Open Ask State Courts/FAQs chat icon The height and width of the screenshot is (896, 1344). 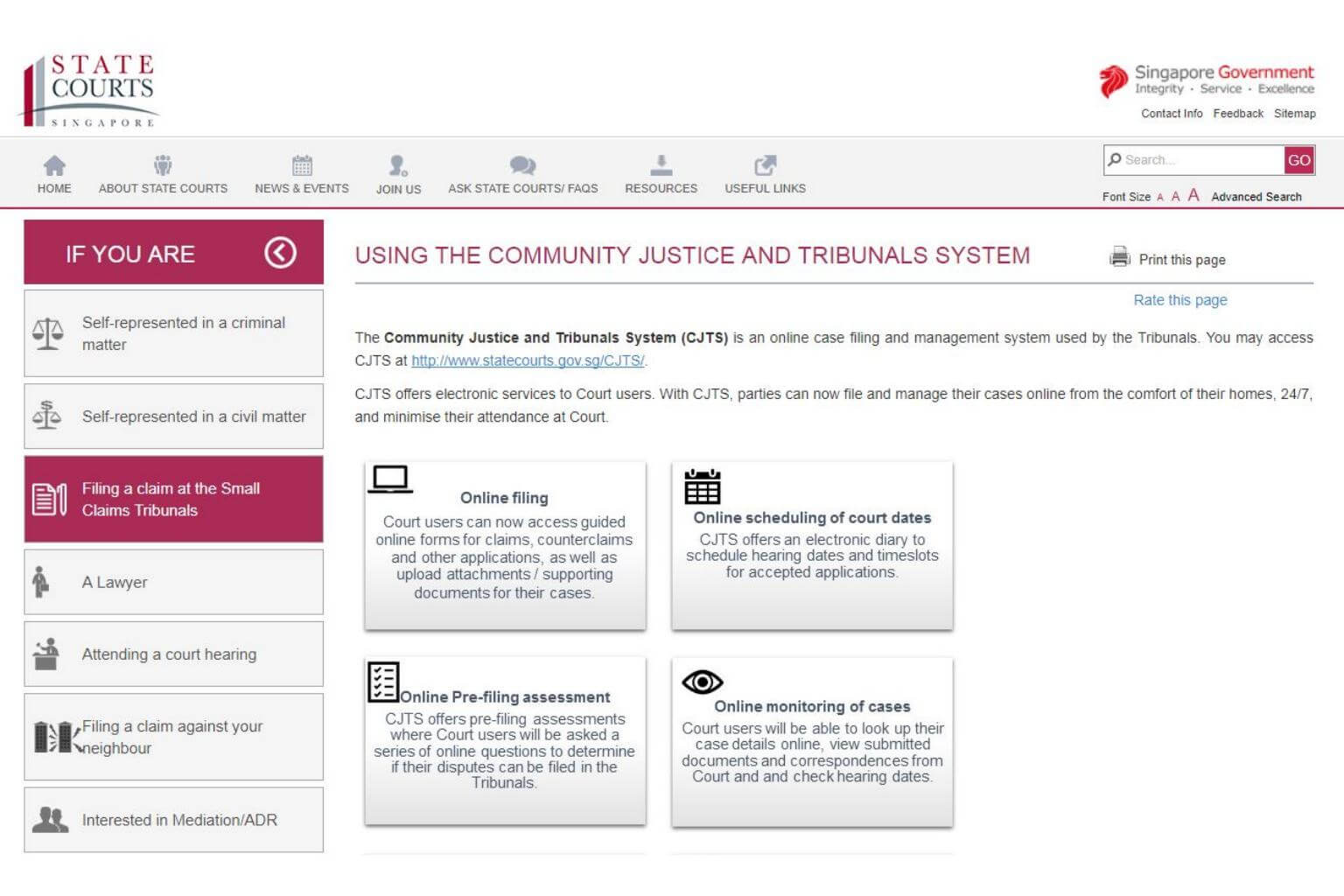pyautogui.click(x=522, y=165)
